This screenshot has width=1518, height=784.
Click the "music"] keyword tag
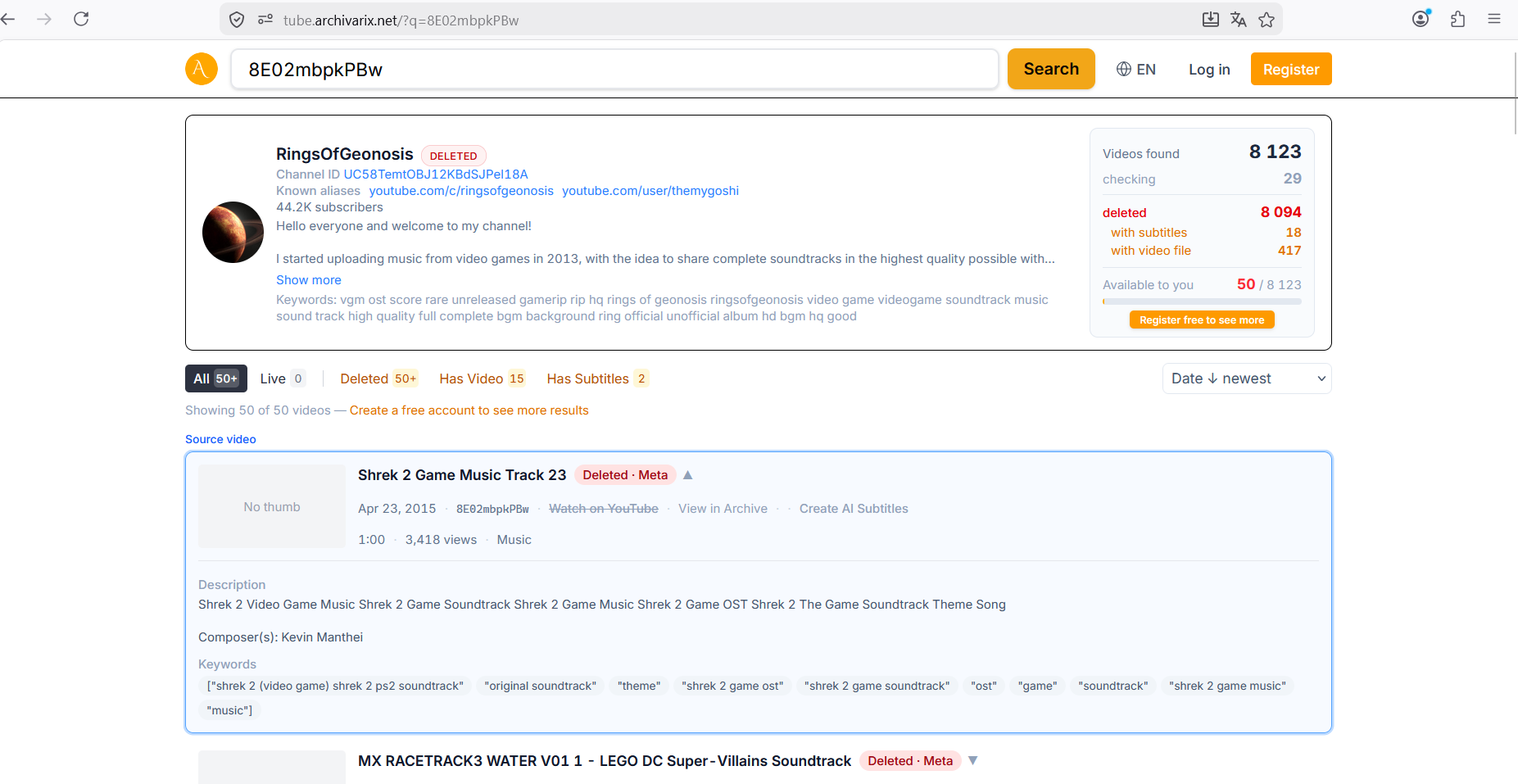(229, 710)
